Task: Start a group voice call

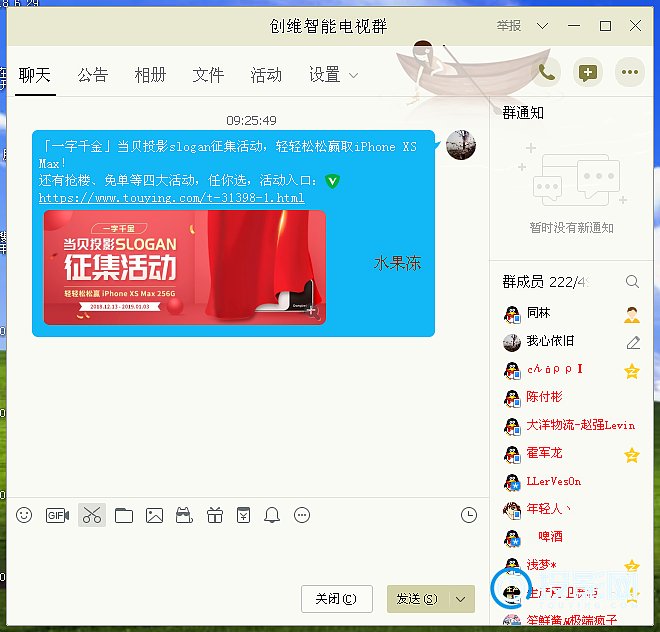Action: pyautogui.click(x=546, y=72)
